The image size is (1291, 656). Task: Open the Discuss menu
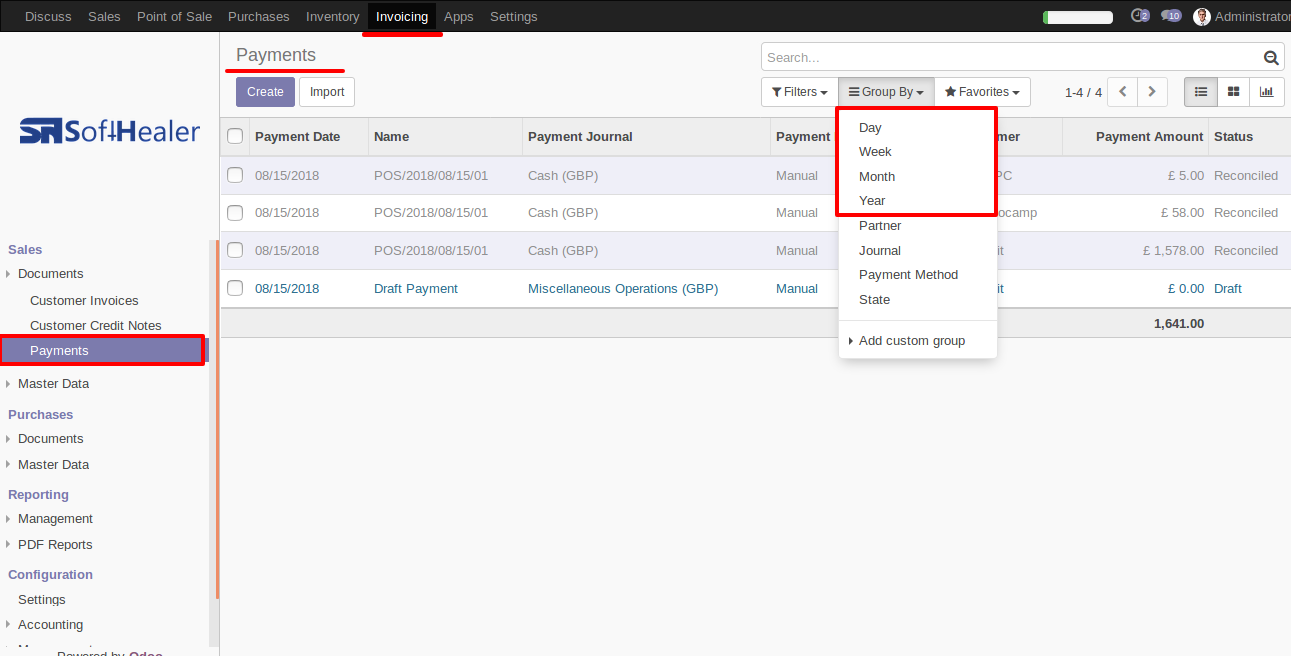(x=48, y=16)
